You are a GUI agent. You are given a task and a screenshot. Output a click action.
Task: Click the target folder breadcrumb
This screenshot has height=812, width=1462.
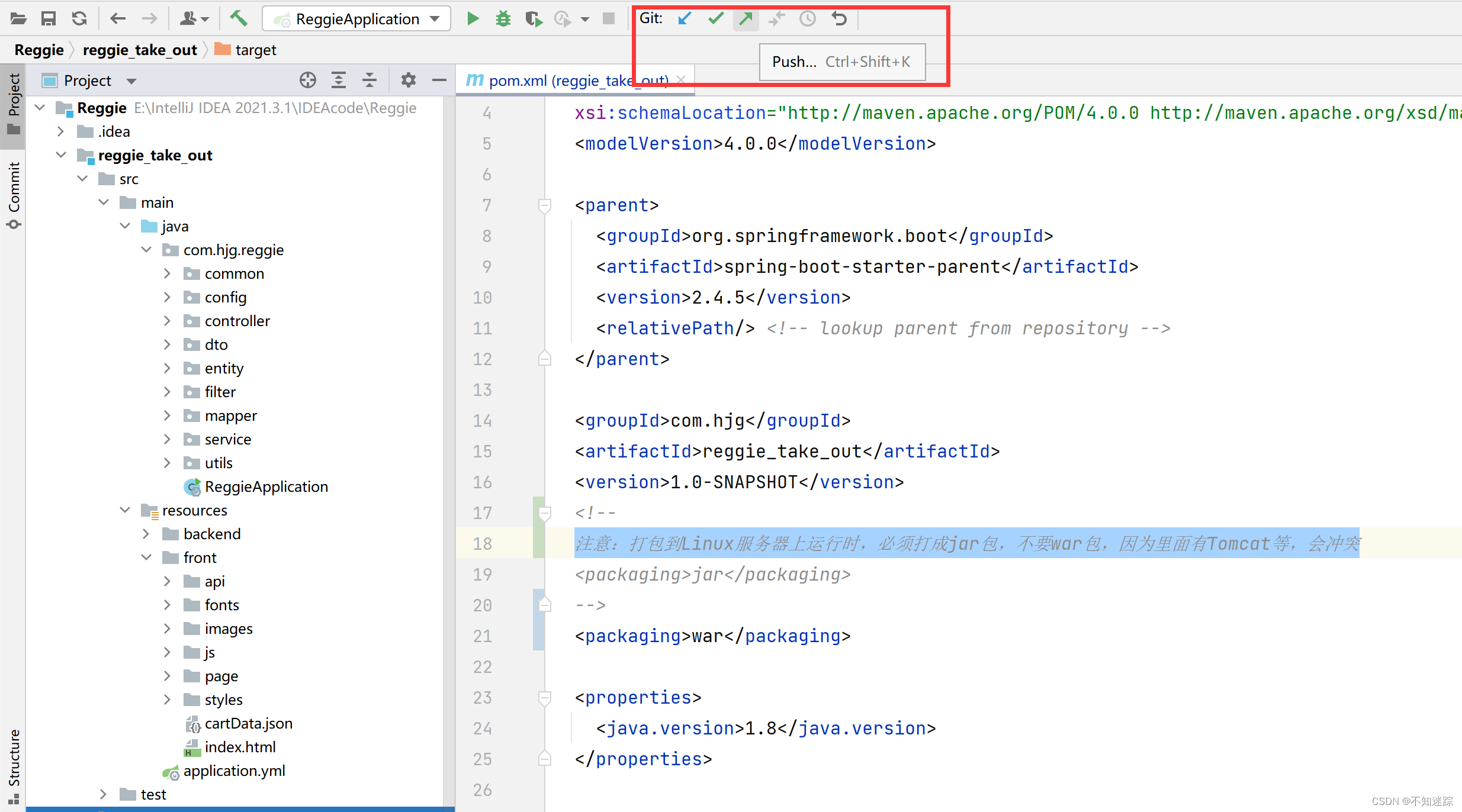pos(245,50)
